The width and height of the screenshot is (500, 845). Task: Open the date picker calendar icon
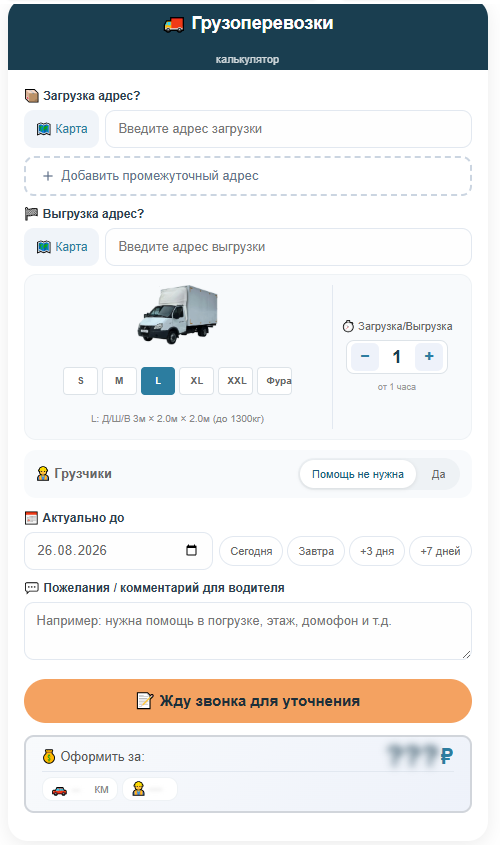click(191, 550)
